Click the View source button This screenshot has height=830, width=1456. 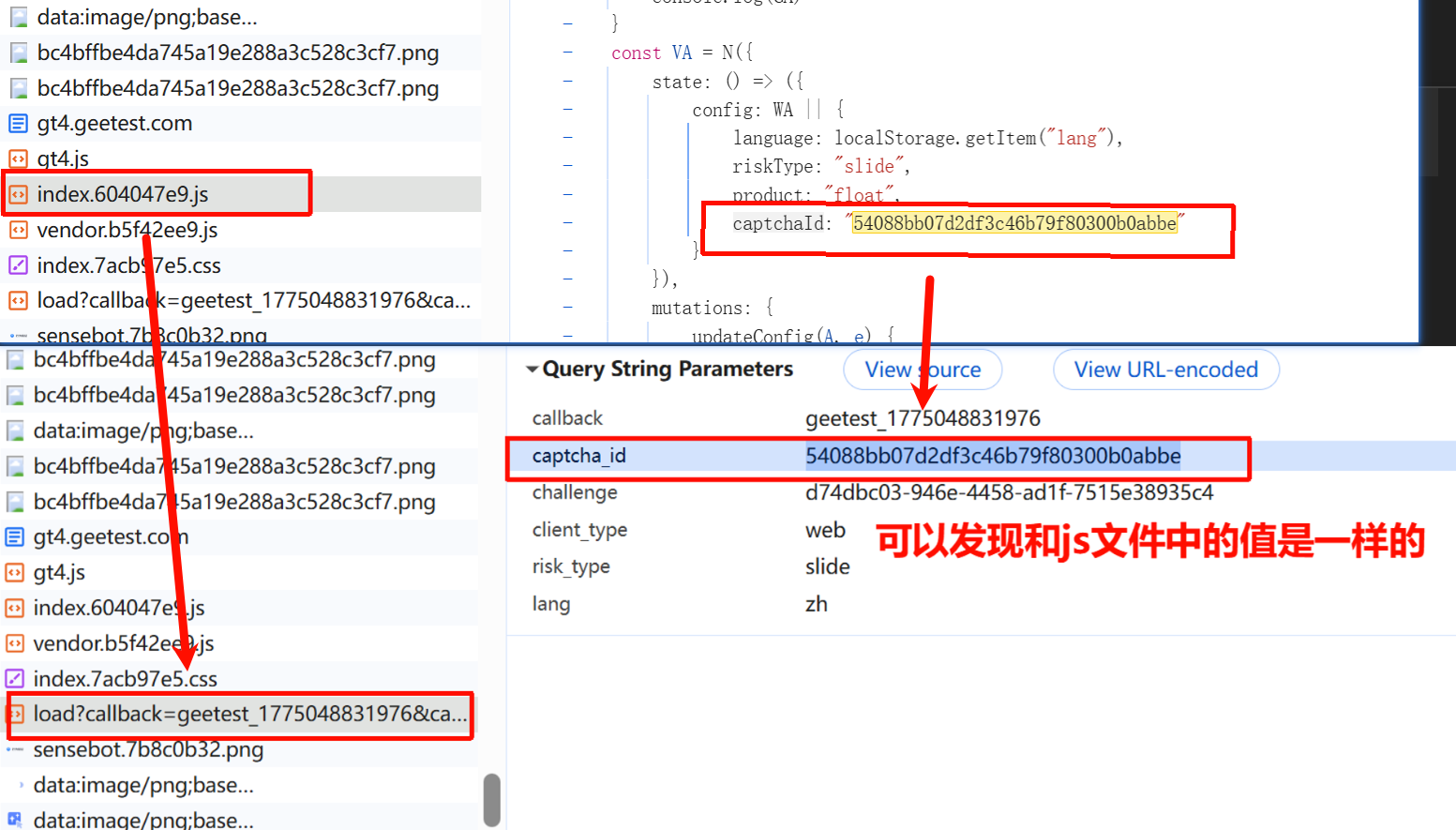click(923, 370)
